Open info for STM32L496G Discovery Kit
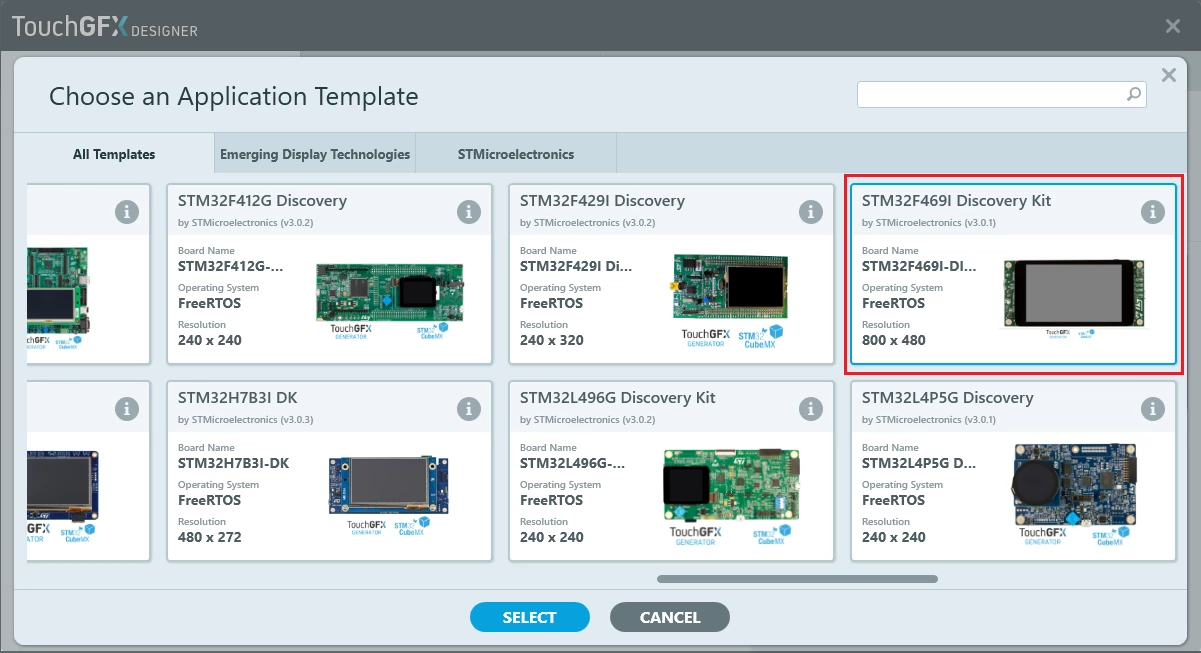 tap(811, 409)
